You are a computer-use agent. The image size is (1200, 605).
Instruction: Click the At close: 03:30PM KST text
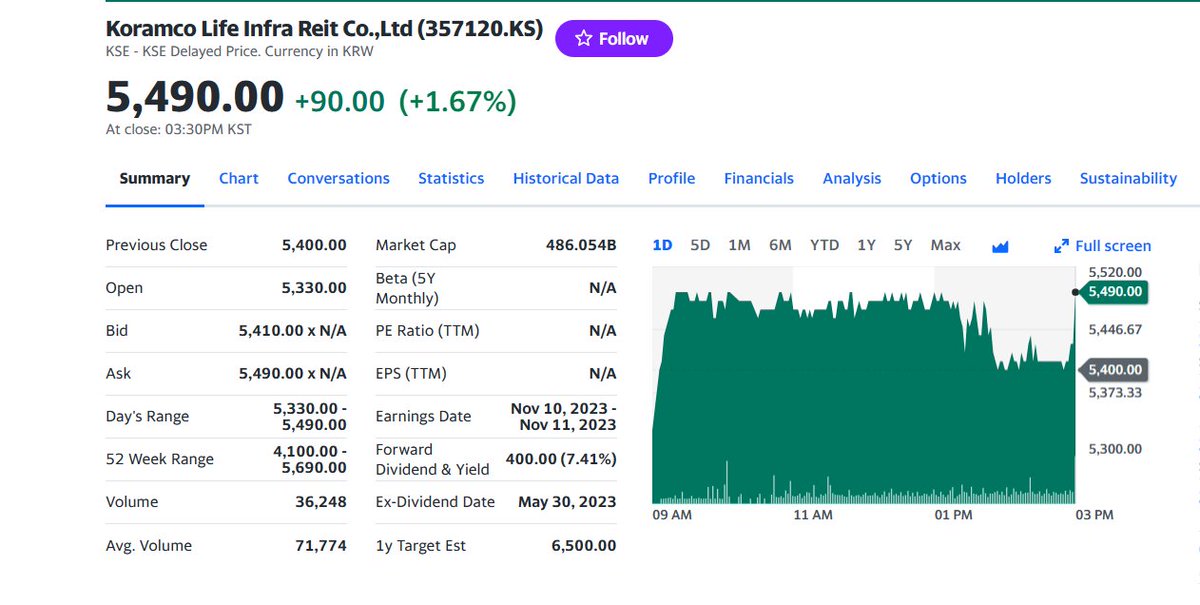pos(179,129)
